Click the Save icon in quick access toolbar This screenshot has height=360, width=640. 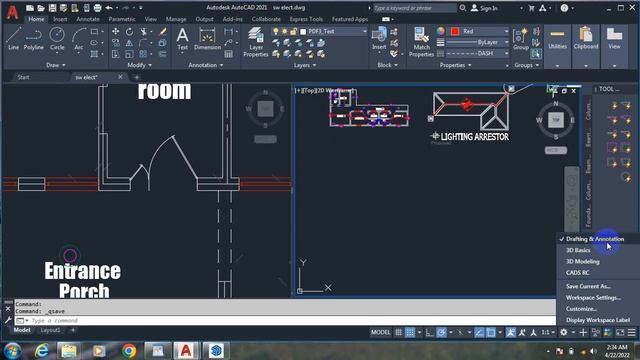click(x=52, y=8)
